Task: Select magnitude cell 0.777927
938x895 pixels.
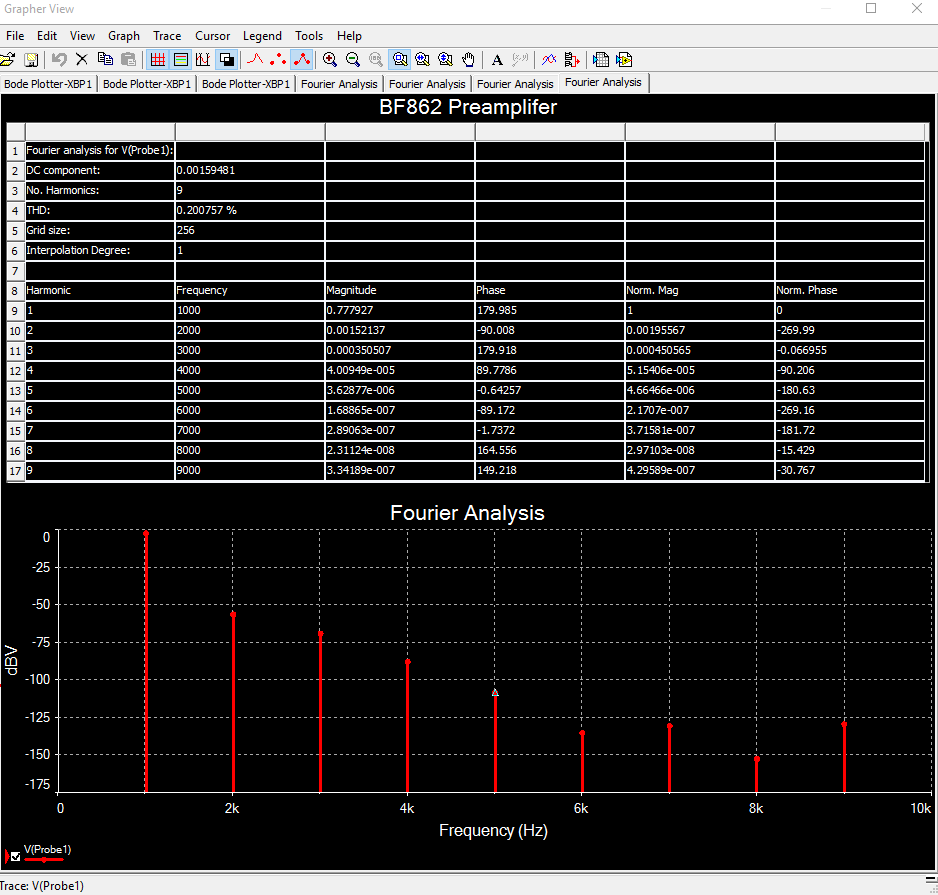Action: [400, 310]
